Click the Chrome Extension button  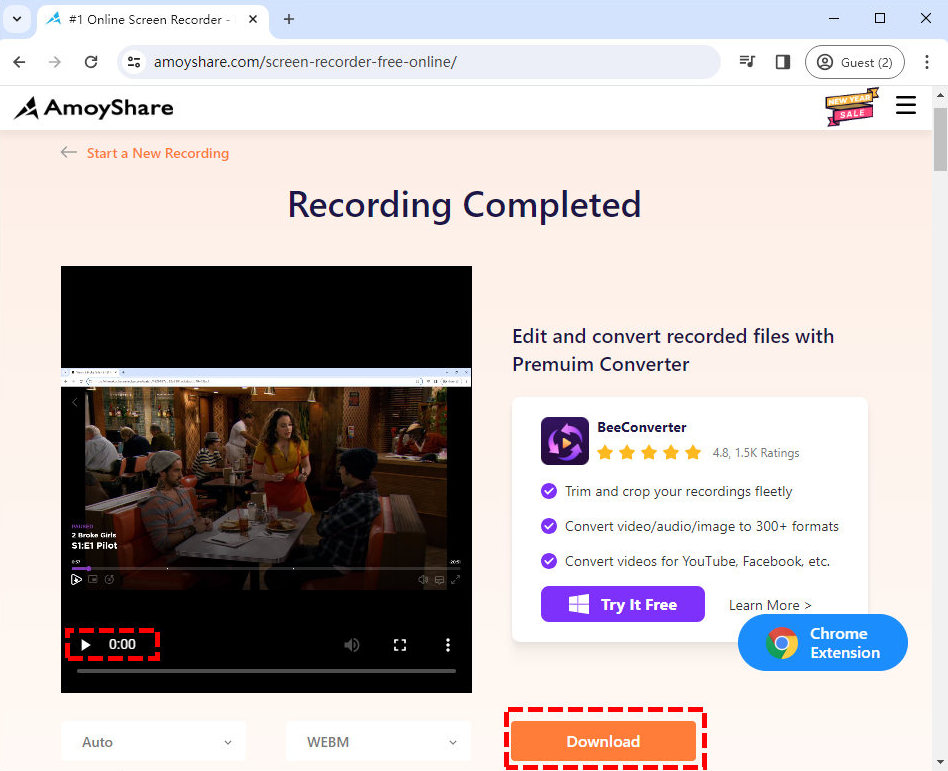pos(822,643)
